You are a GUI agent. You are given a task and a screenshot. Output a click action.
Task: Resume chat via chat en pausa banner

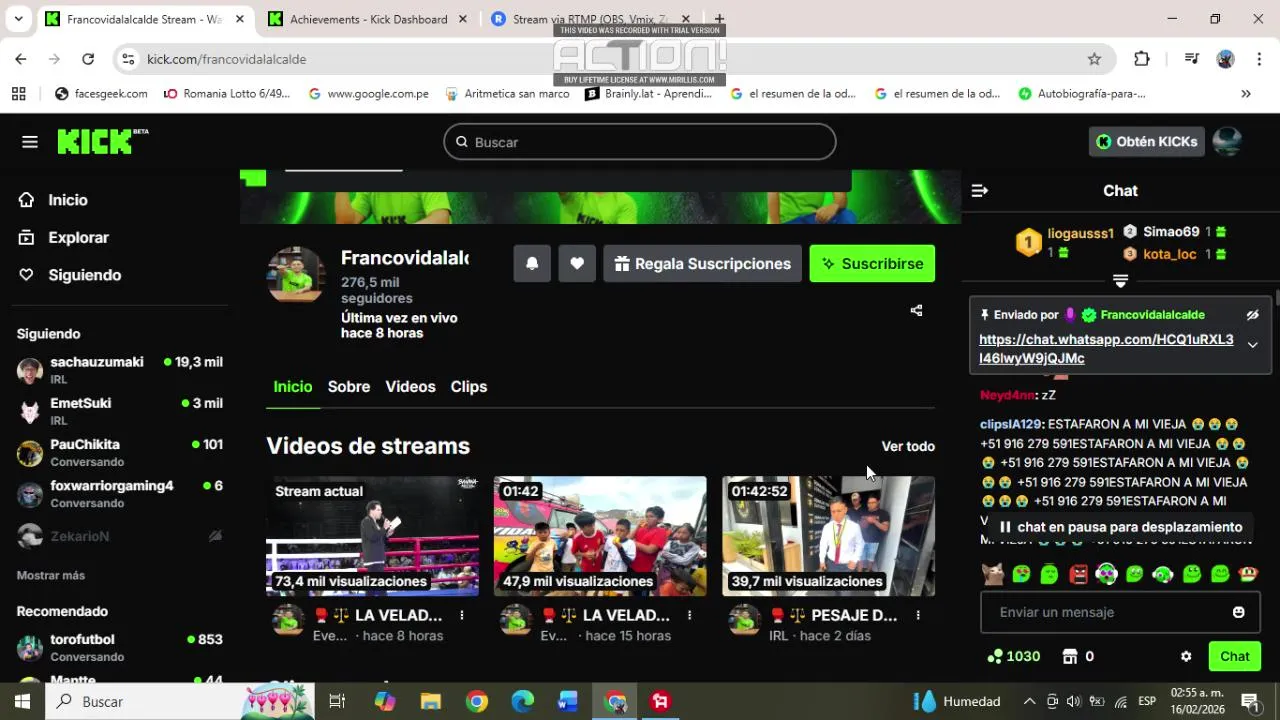(1120, 527)
